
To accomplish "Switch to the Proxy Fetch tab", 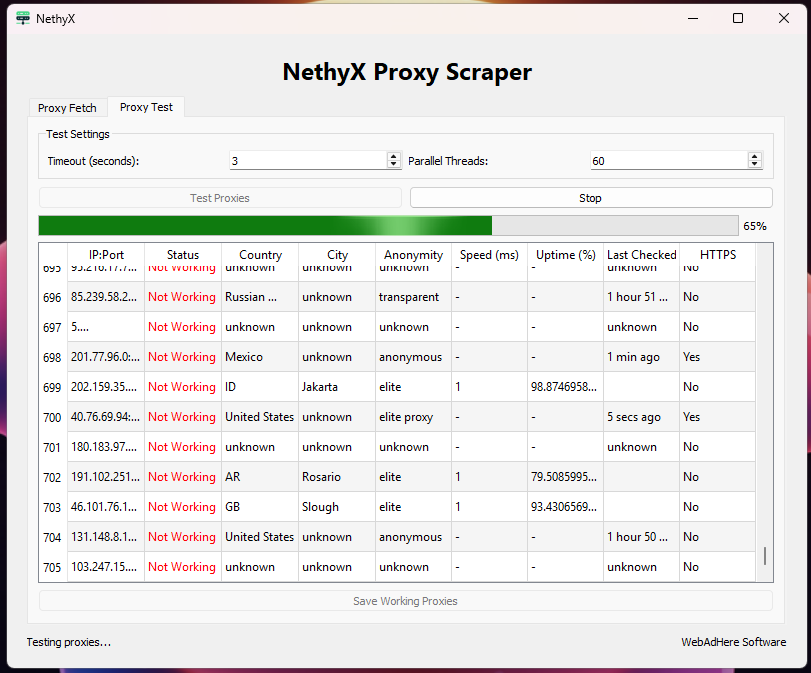I will click(67, 108).
